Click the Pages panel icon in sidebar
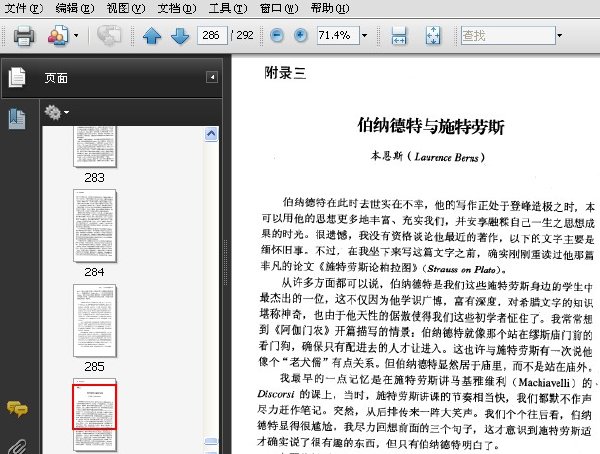This screenshot has height=454, width=600. tap(17, 77)
